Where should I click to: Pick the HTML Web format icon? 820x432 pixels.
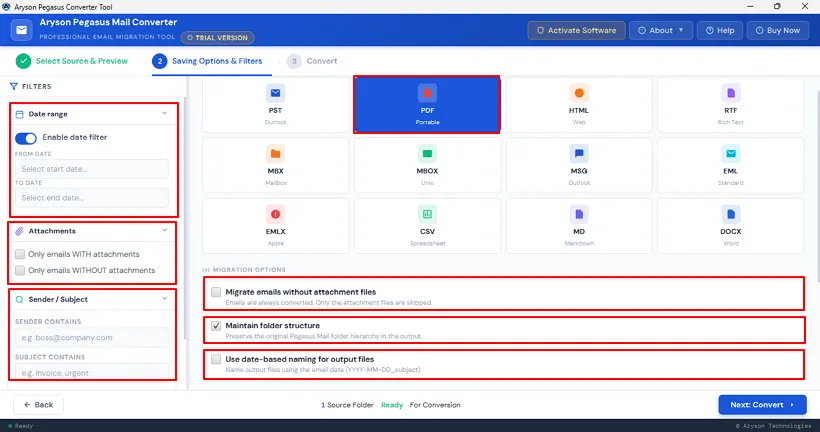(579, 93)
